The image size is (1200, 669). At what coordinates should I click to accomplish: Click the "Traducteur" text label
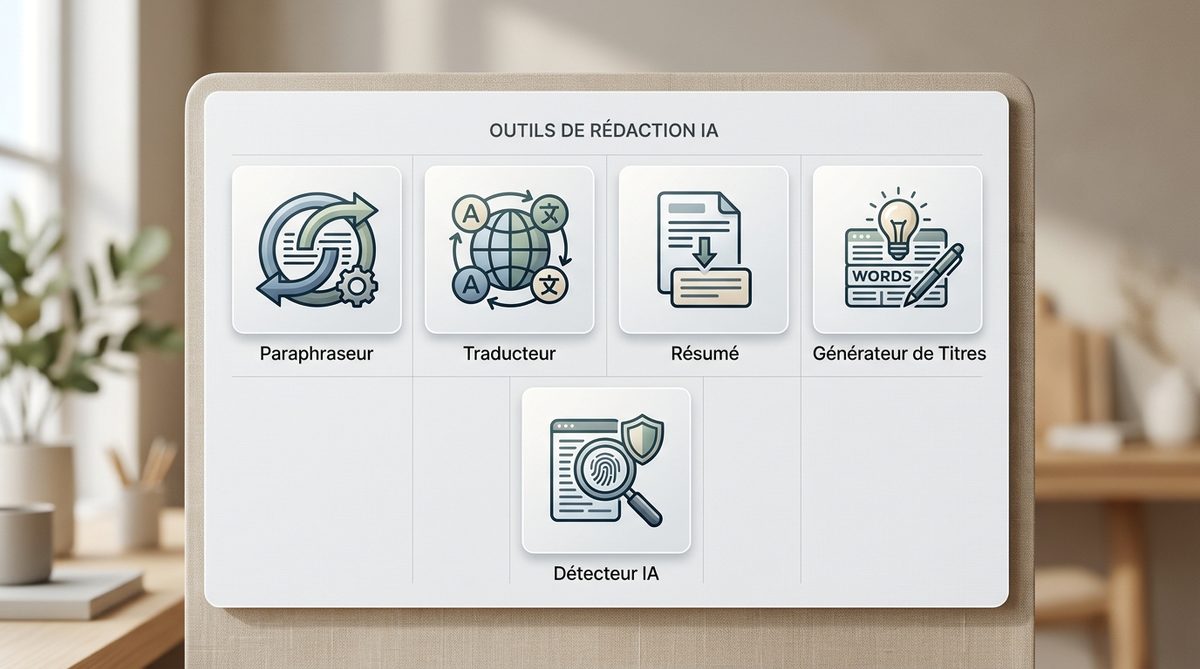[x=509, y=353]
